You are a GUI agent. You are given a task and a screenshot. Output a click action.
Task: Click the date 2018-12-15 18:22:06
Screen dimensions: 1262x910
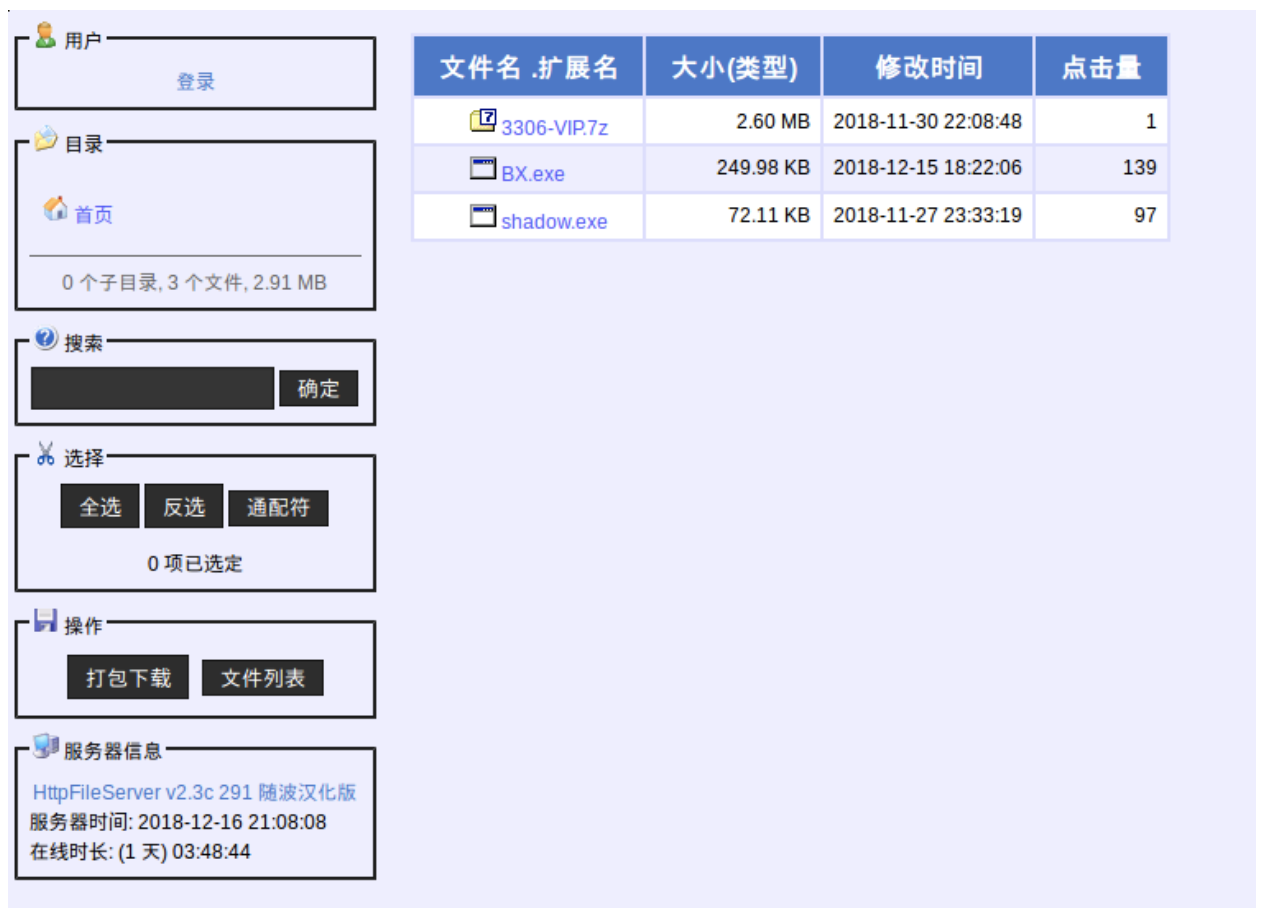(928, 167)
